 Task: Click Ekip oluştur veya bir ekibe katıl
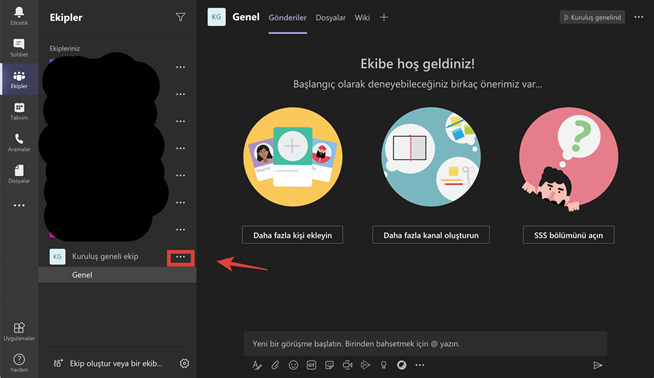tap(108, 363)
